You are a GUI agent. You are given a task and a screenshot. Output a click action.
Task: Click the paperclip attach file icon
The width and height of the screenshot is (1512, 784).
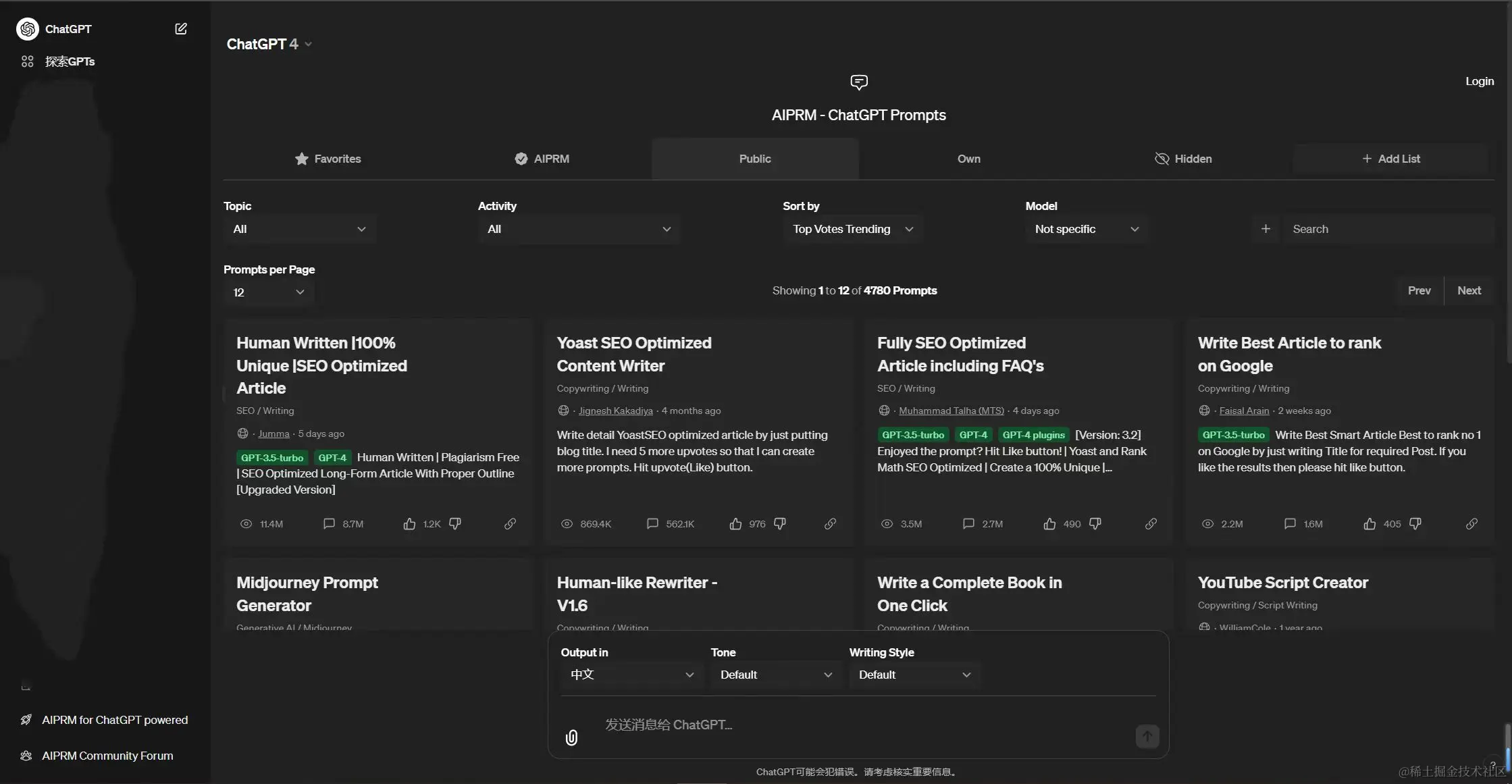(x=571, y=737)
